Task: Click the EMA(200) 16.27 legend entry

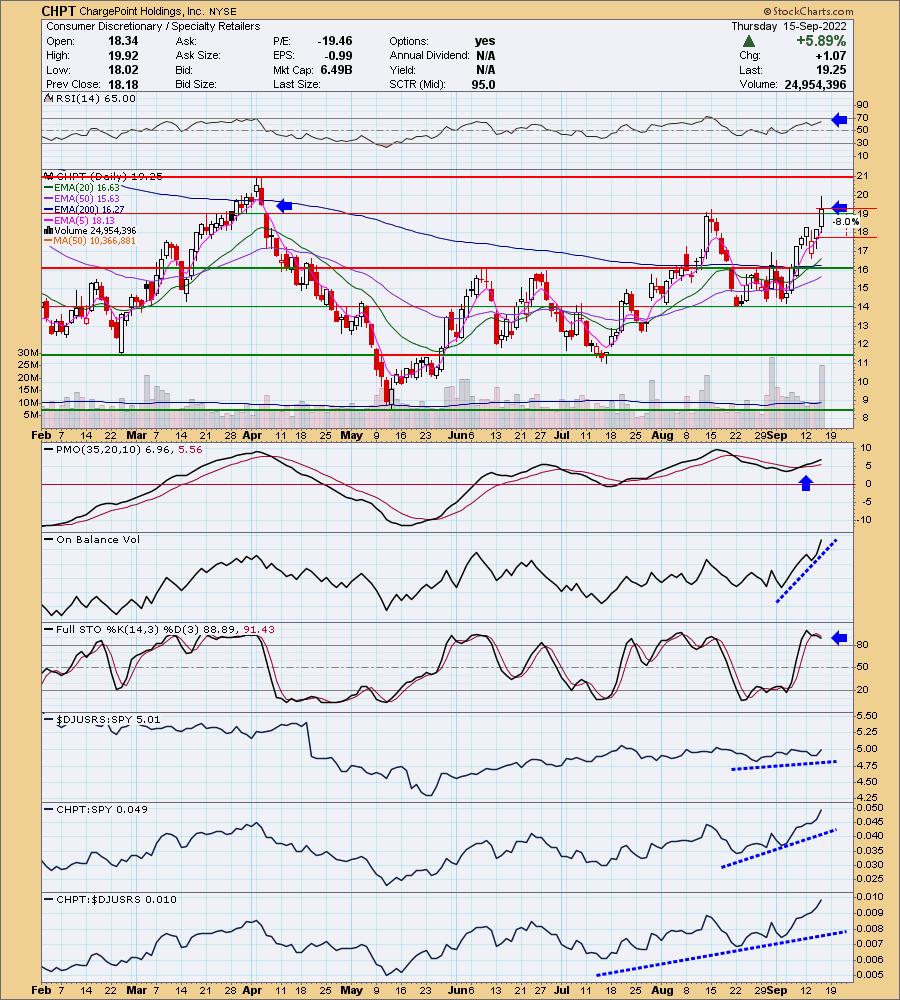Action: (90, 209)
